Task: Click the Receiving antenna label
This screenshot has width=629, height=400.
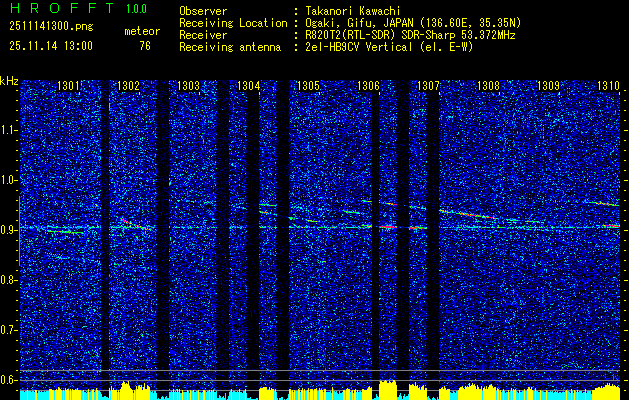Action: [x=230, y=47]
